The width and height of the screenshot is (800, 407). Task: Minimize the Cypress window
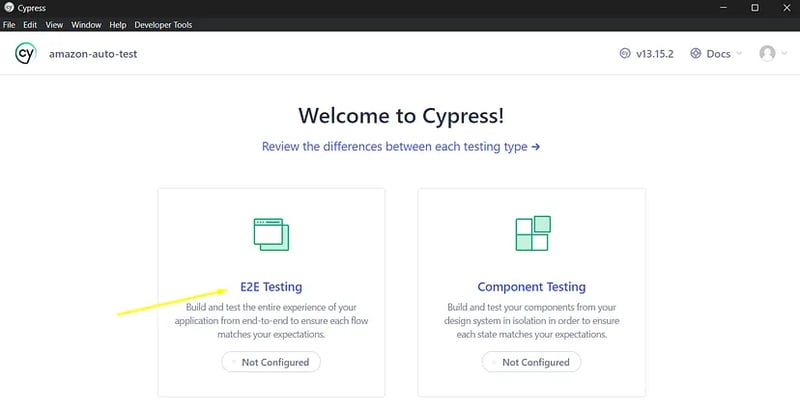[723, 8]
